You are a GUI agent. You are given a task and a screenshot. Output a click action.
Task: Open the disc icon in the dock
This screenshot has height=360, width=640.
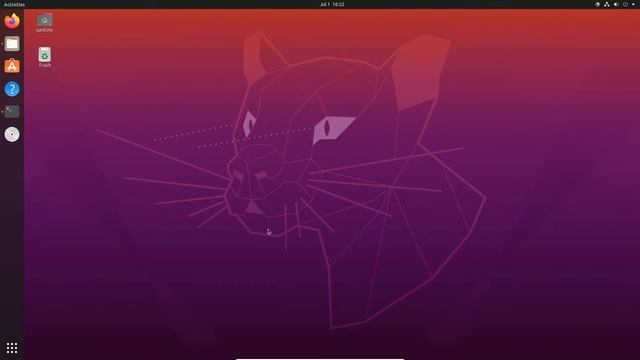12,134
